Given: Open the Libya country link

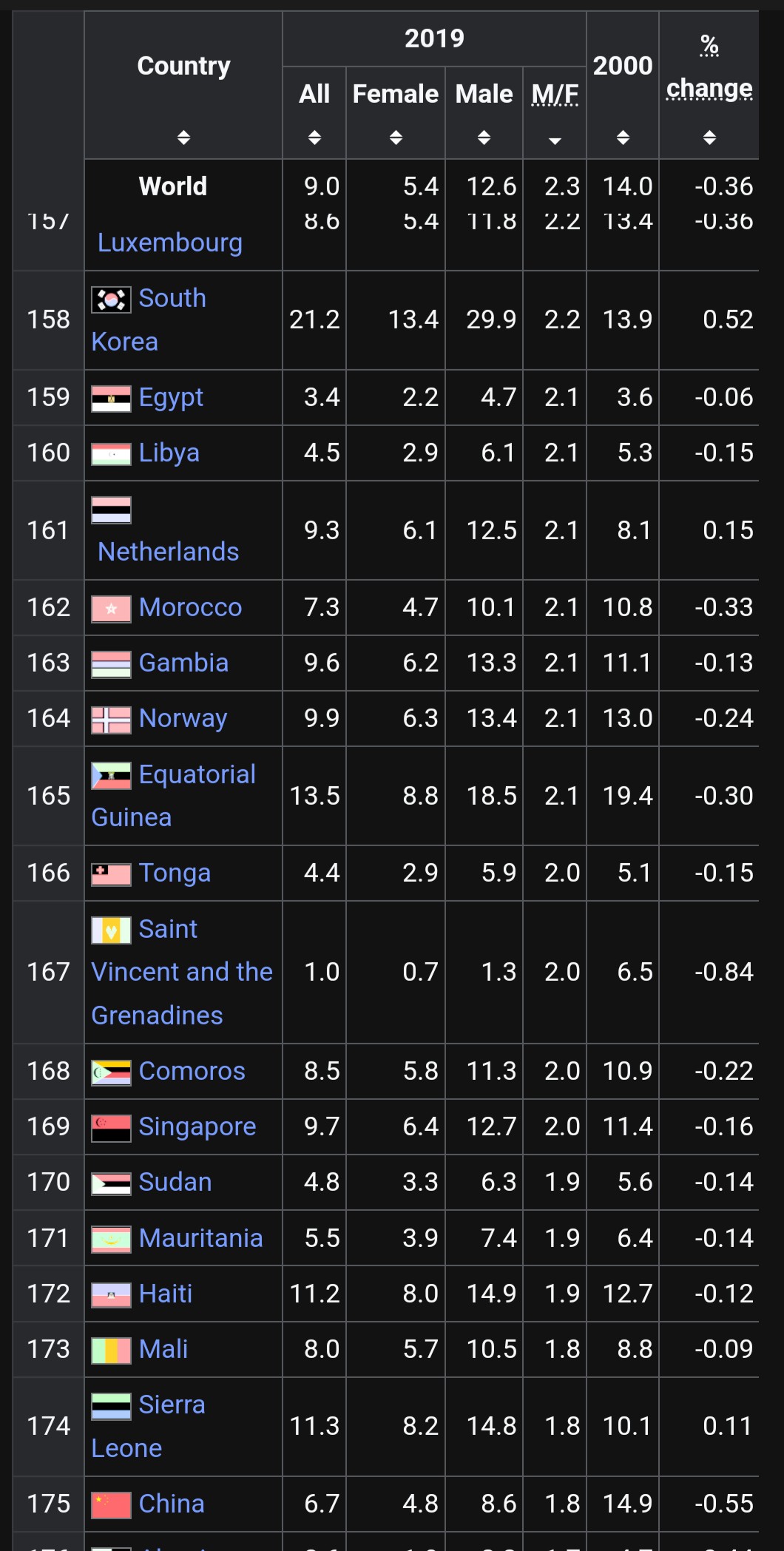Looking at the screenshot, I should click(x=169, y=453).
